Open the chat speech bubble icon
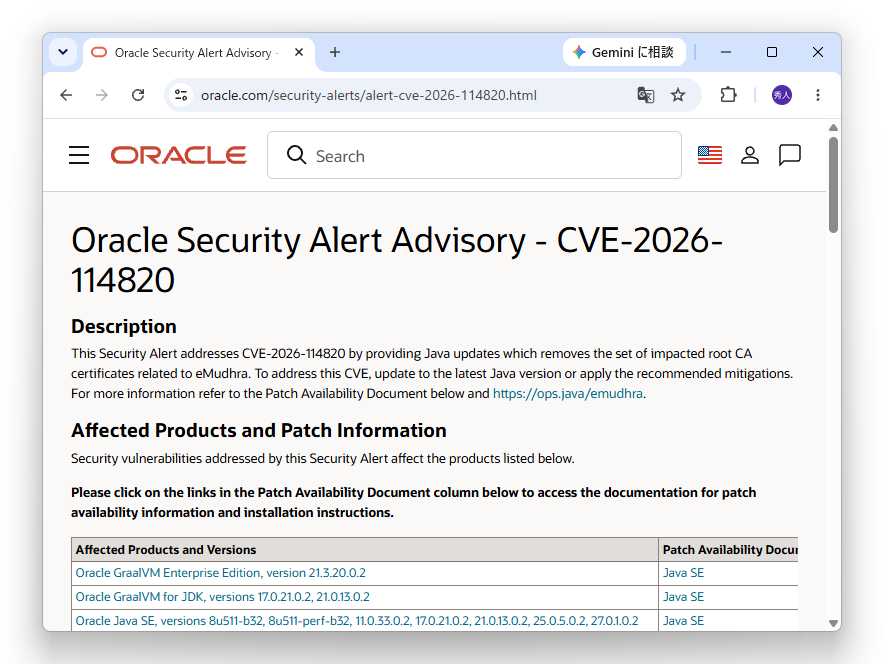 [x=790, y=155]
